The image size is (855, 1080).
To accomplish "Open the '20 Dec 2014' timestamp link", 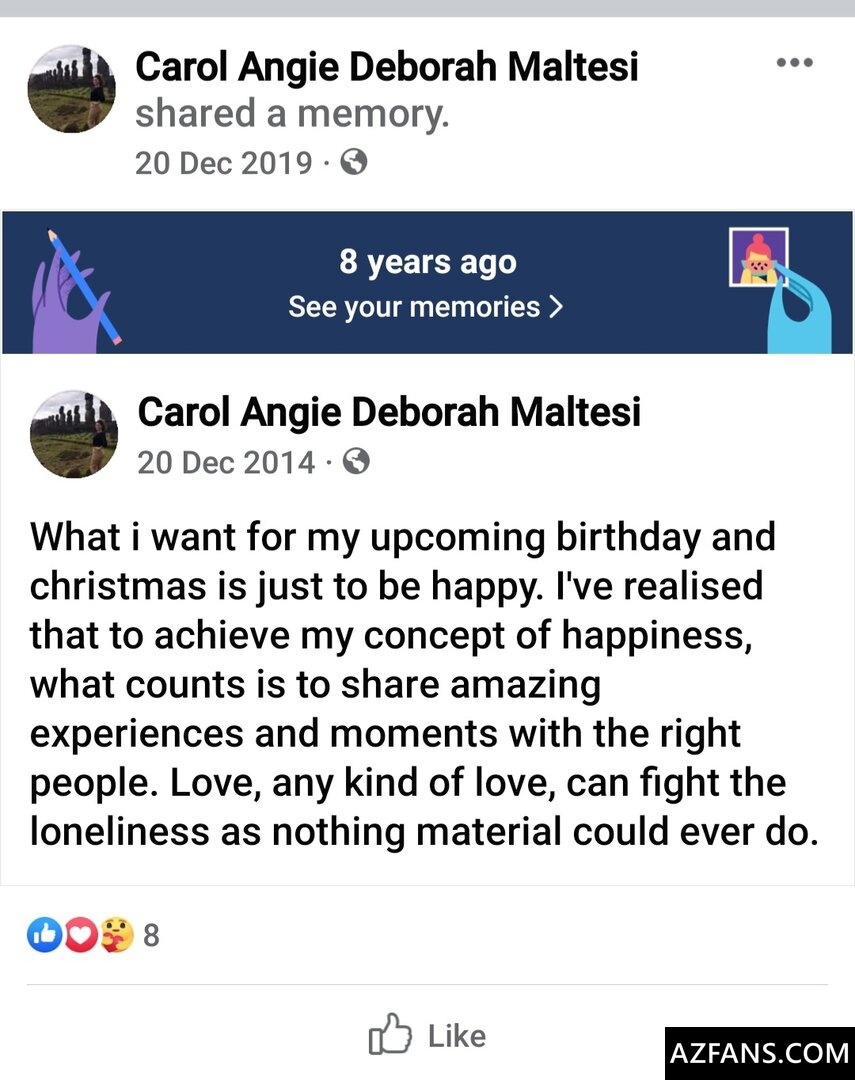I will (x=226, y=463).
